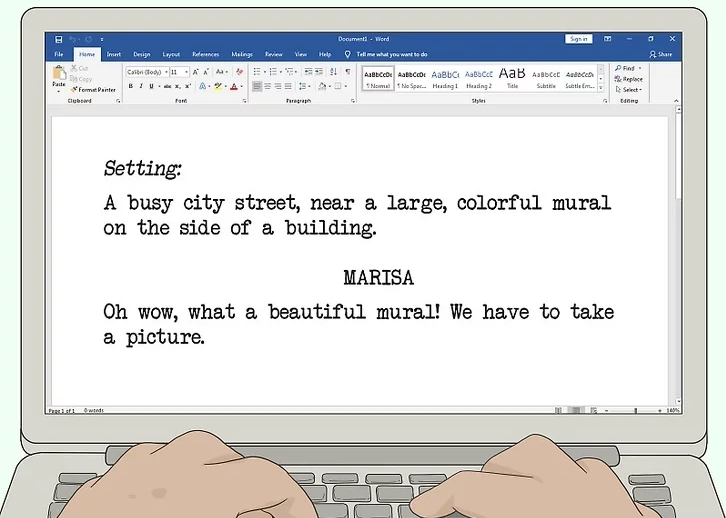Screen dimensions: 726x518
Task: Apply the Heading 1 style
Action: (445, 77)
